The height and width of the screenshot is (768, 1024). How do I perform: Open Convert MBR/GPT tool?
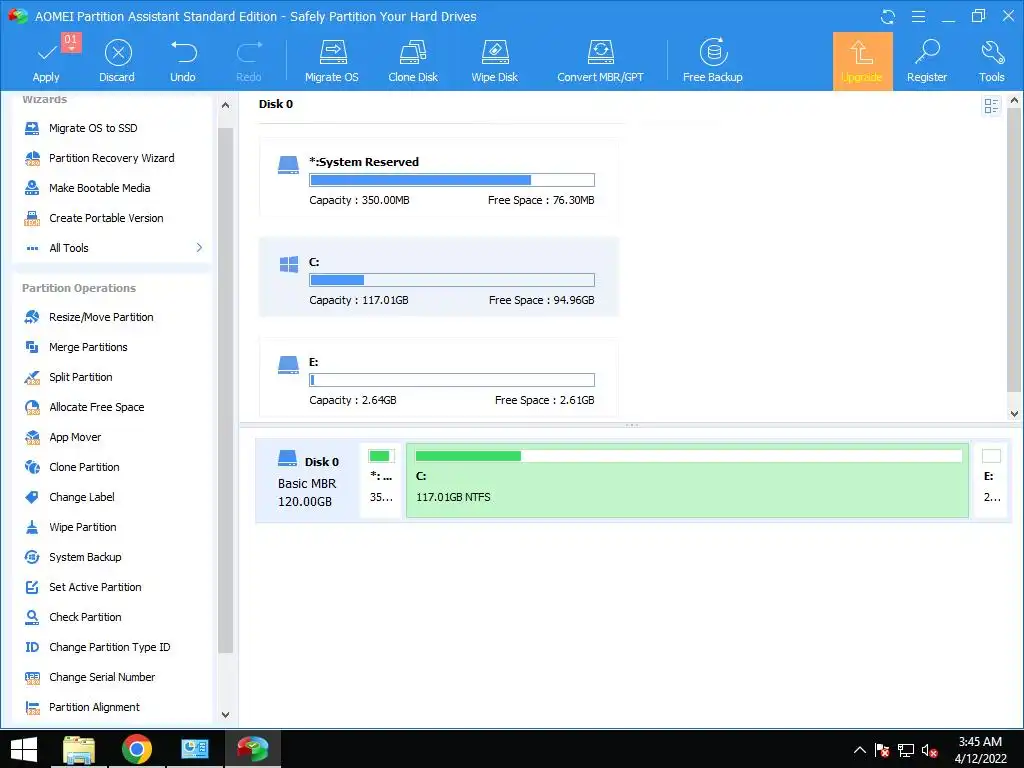(x=600, y=60)
